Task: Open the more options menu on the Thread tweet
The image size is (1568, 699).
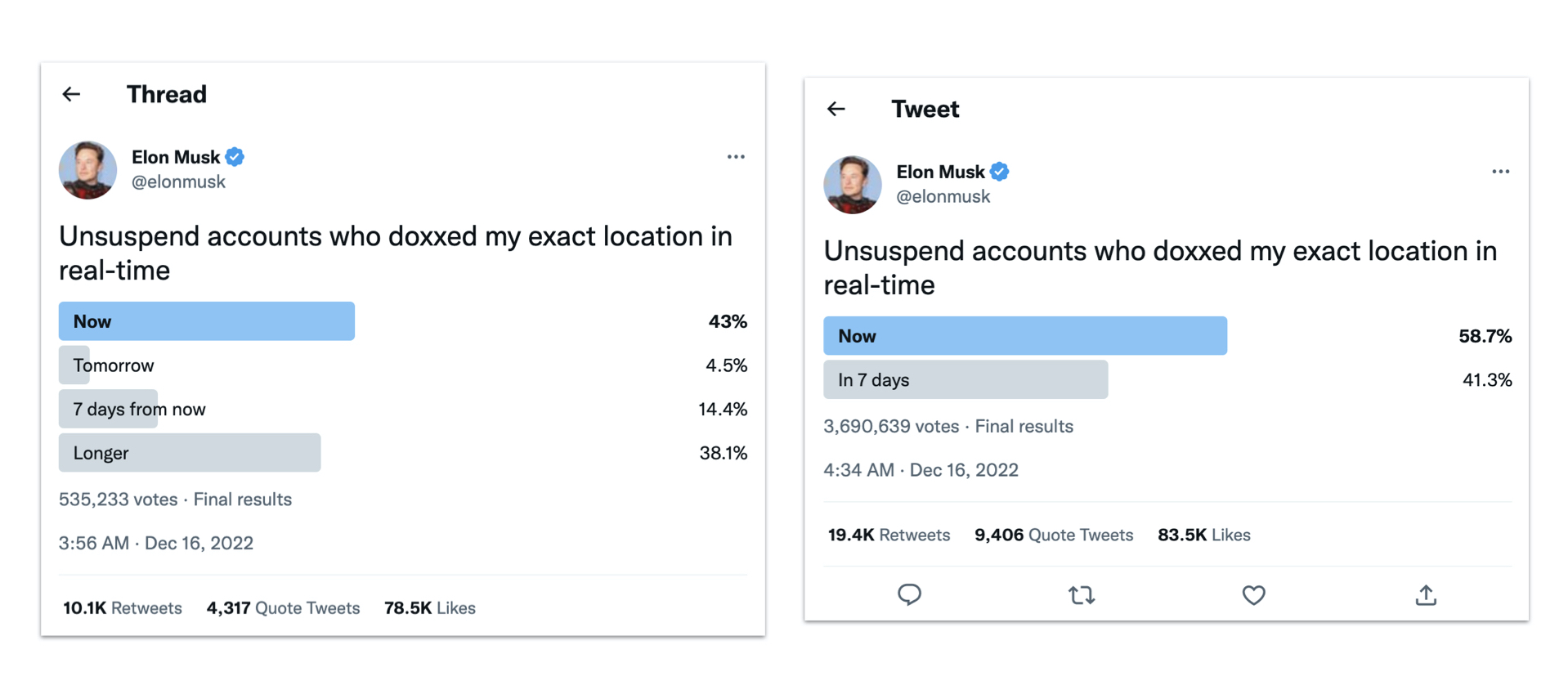Action: click(735, 156)
